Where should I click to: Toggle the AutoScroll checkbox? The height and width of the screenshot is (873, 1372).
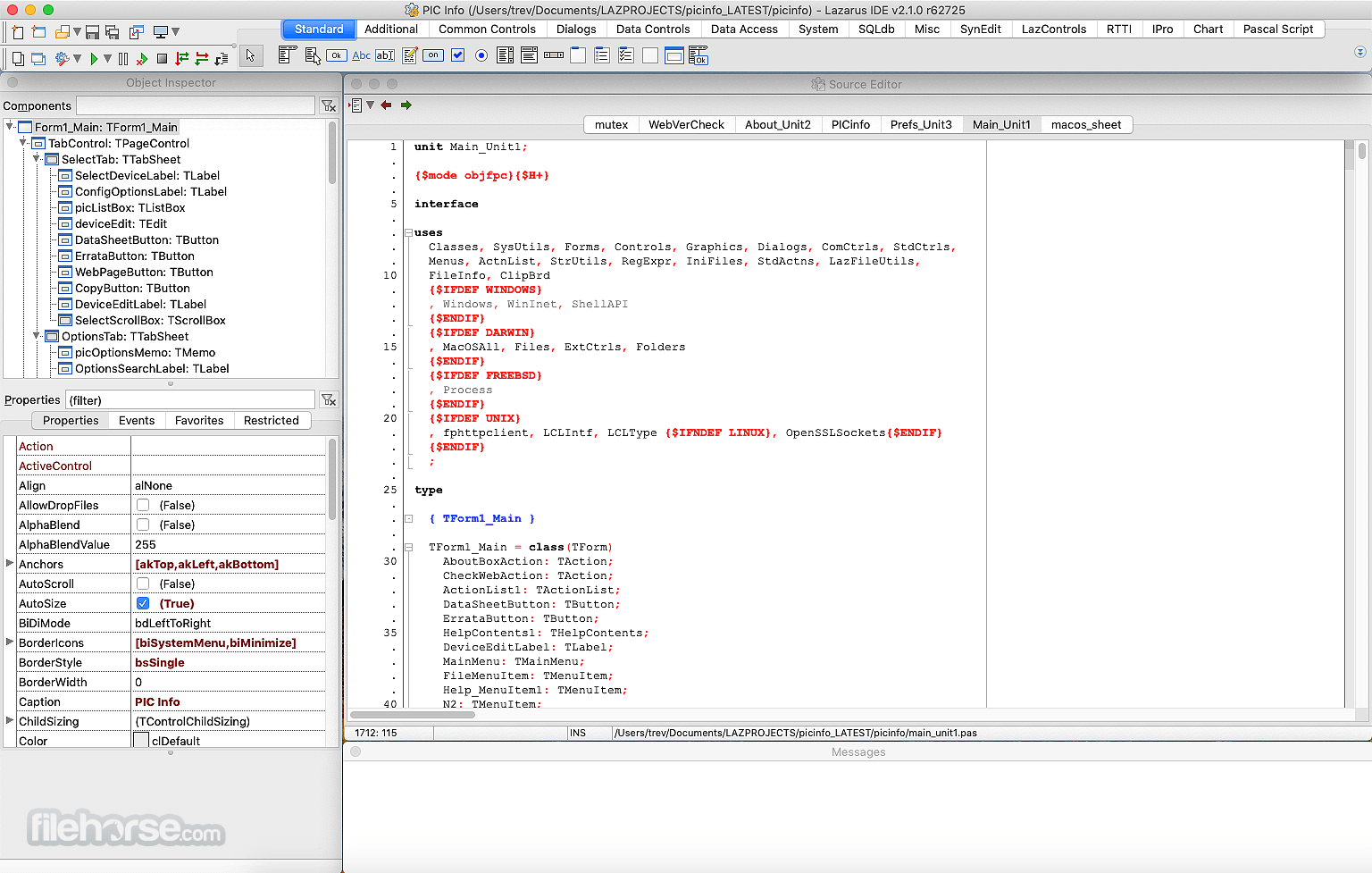(143, 583)
